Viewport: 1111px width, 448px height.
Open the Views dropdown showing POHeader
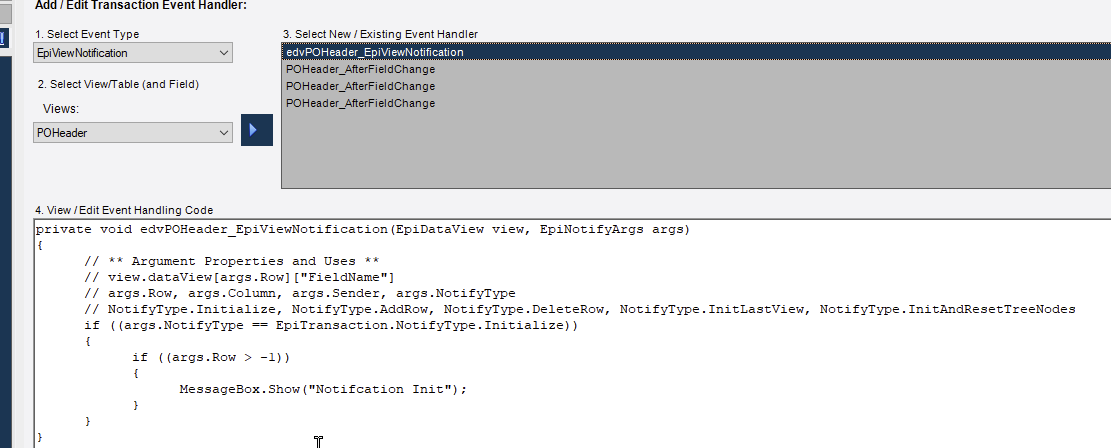132,133
